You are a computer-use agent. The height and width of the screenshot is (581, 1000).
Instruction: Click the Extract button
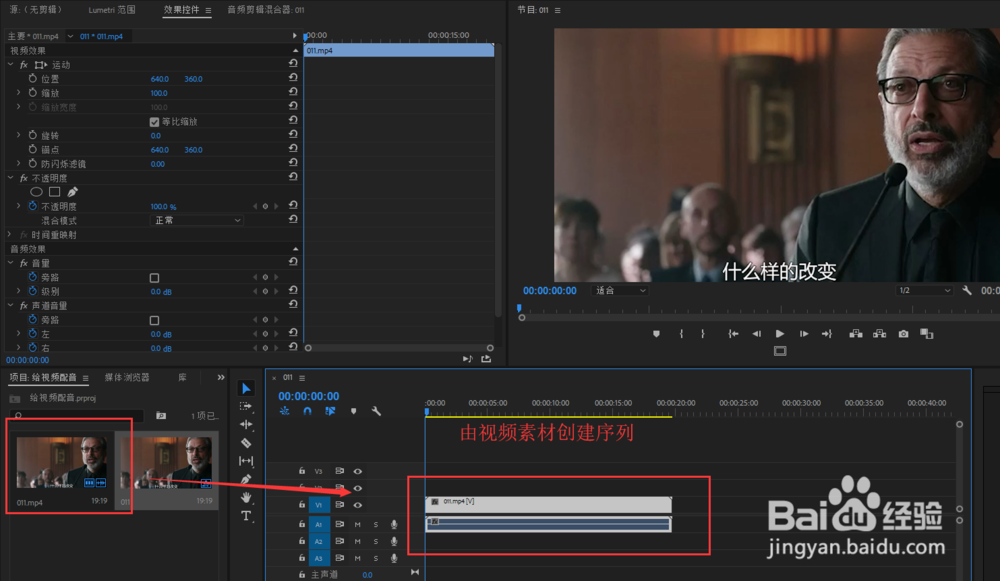(x=879, y=334)
